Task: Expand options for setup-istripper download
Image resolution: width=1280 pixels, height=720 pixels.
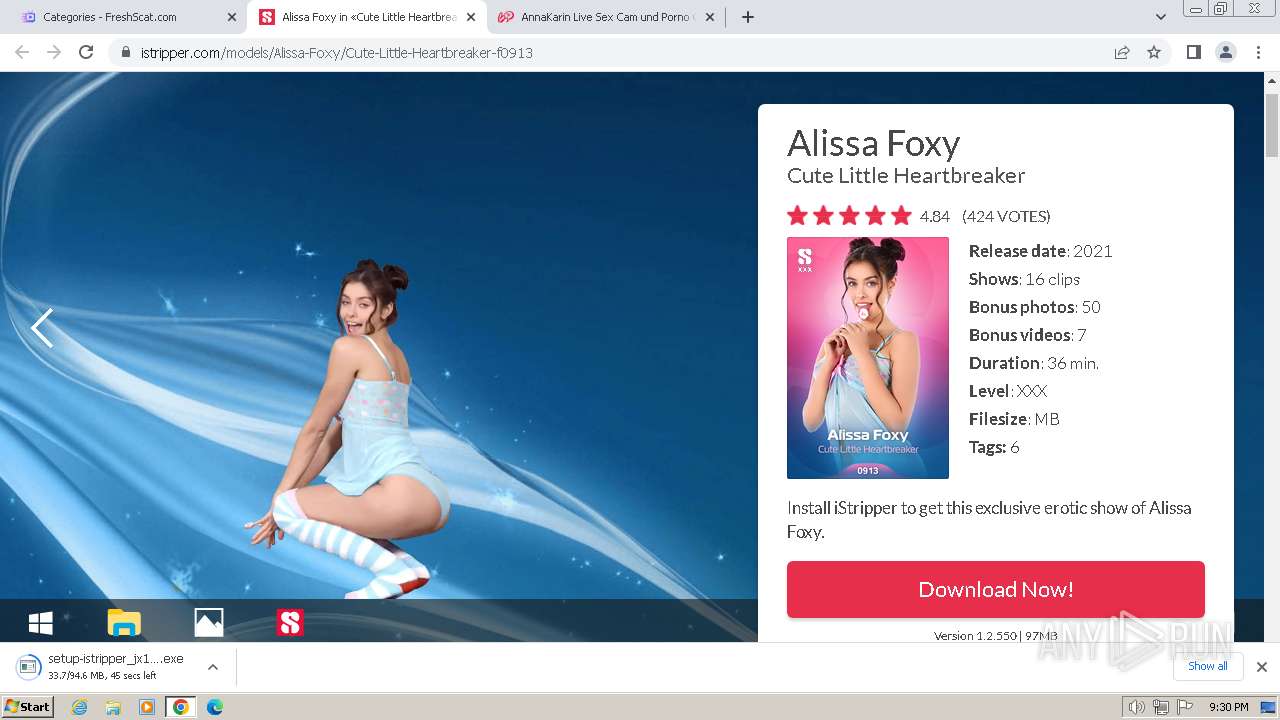Action: pos(212,667)
